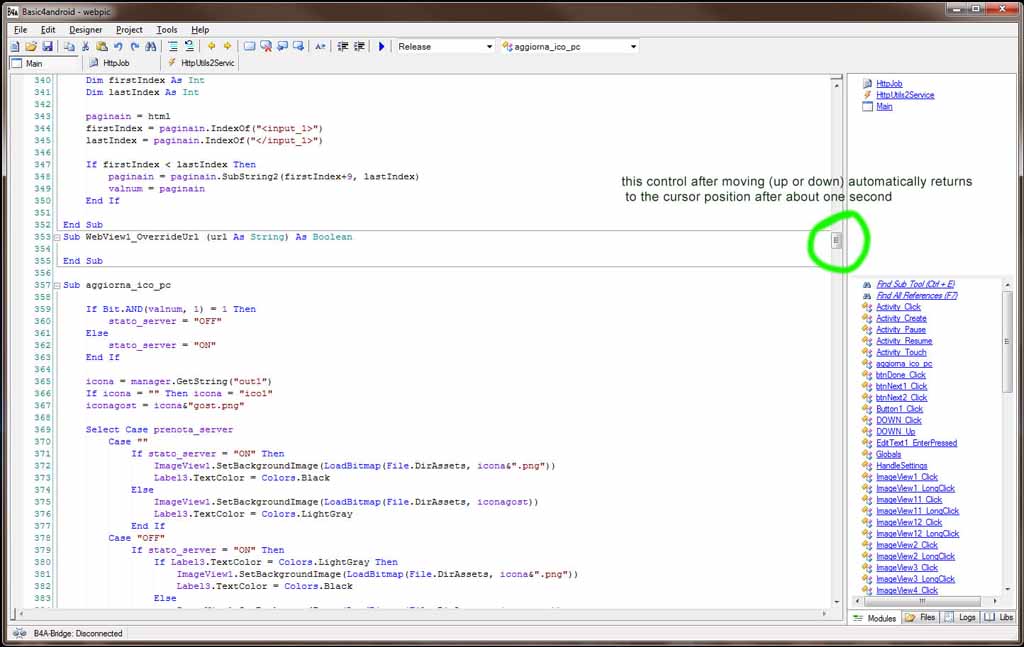Image resolution: width=1024 pixels, height=647 pixels.
Task: Click the subs list vertical scrollbar thumb
Action: coord(1006,341)
